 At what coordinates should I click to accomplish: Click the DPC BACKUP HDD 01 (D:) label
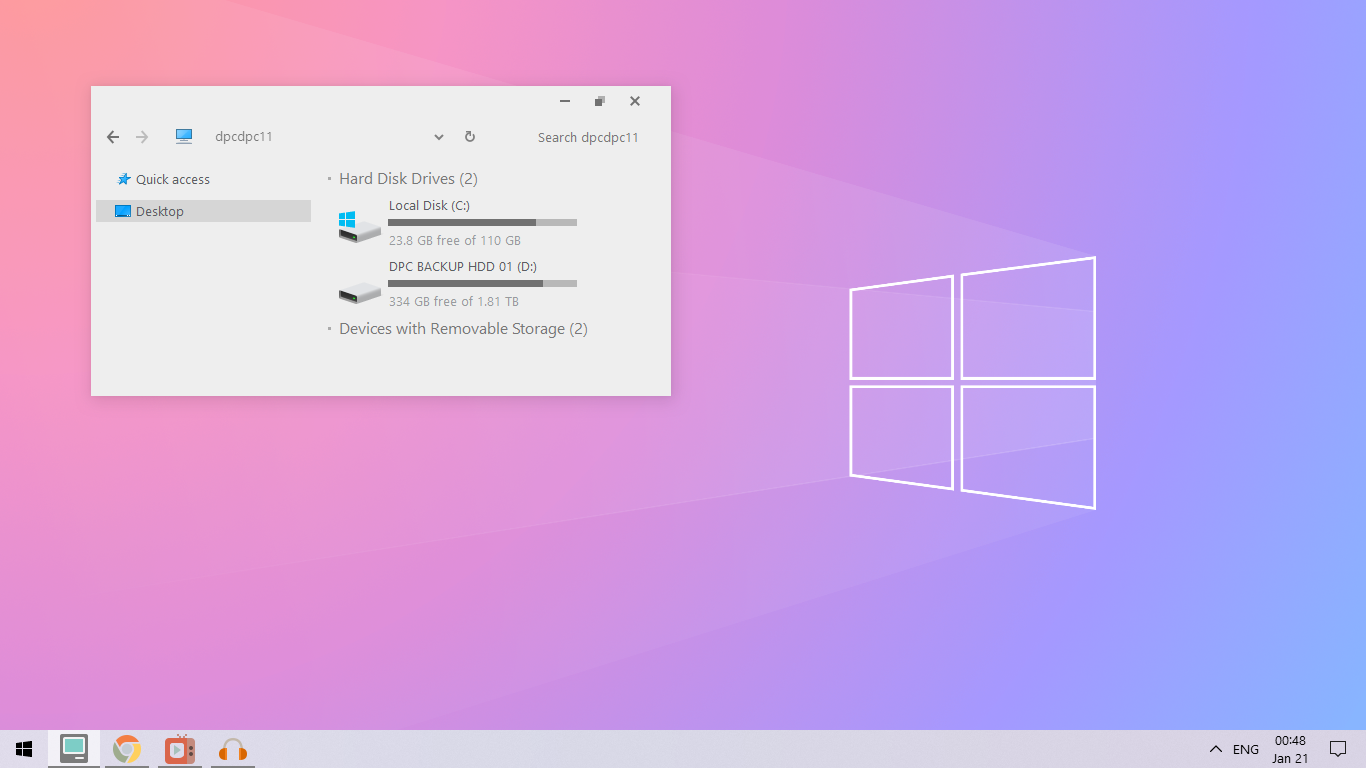pos(463,267)
